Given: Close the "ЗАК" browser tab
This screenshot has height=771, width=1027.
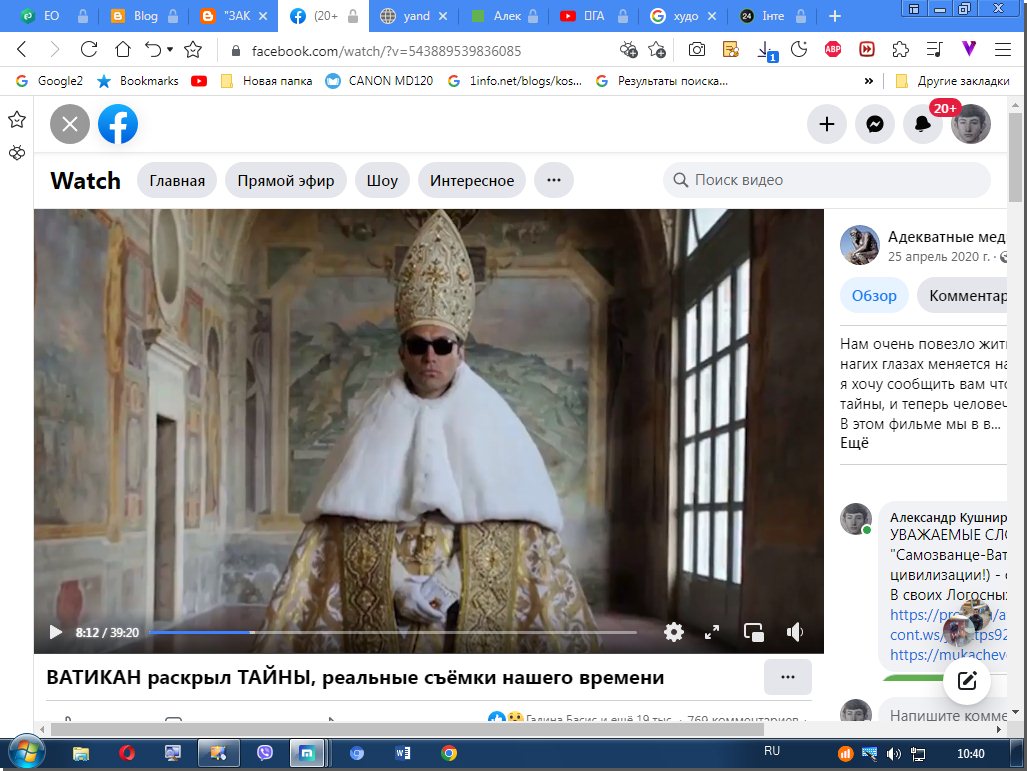Looking at the screenshot, I should [x=263, y=16].
